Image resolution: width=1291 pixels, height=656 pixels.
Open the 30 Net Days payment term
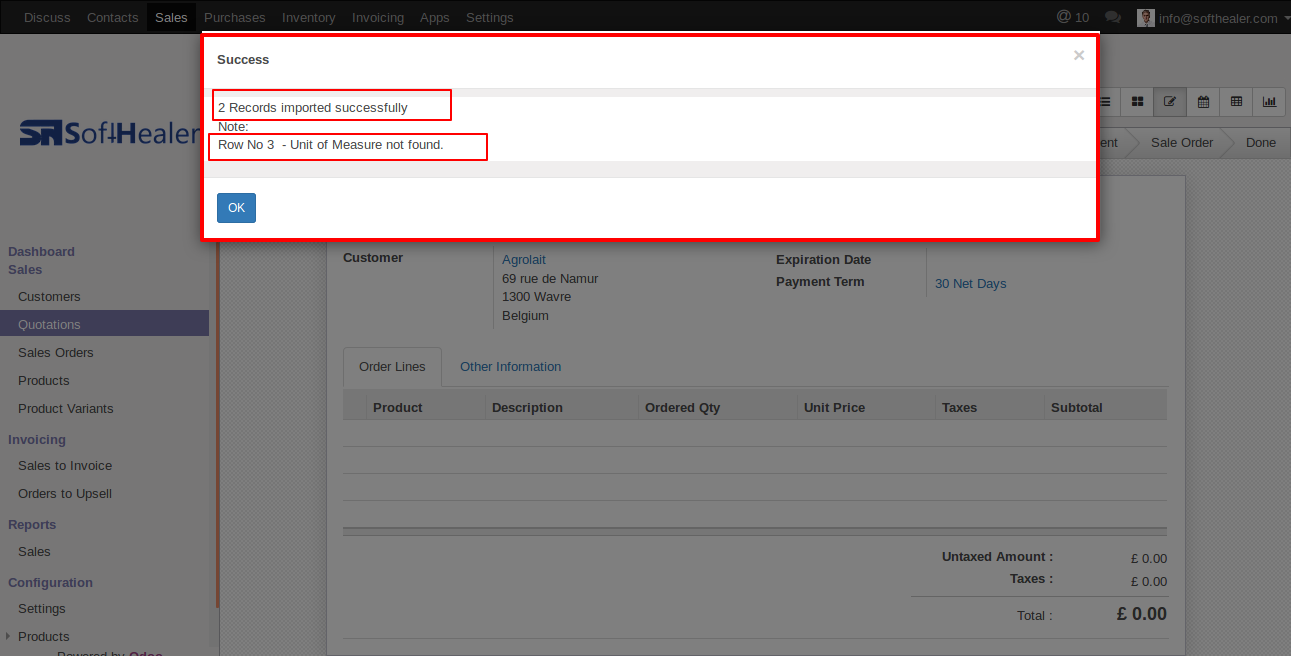click(970, 284)
